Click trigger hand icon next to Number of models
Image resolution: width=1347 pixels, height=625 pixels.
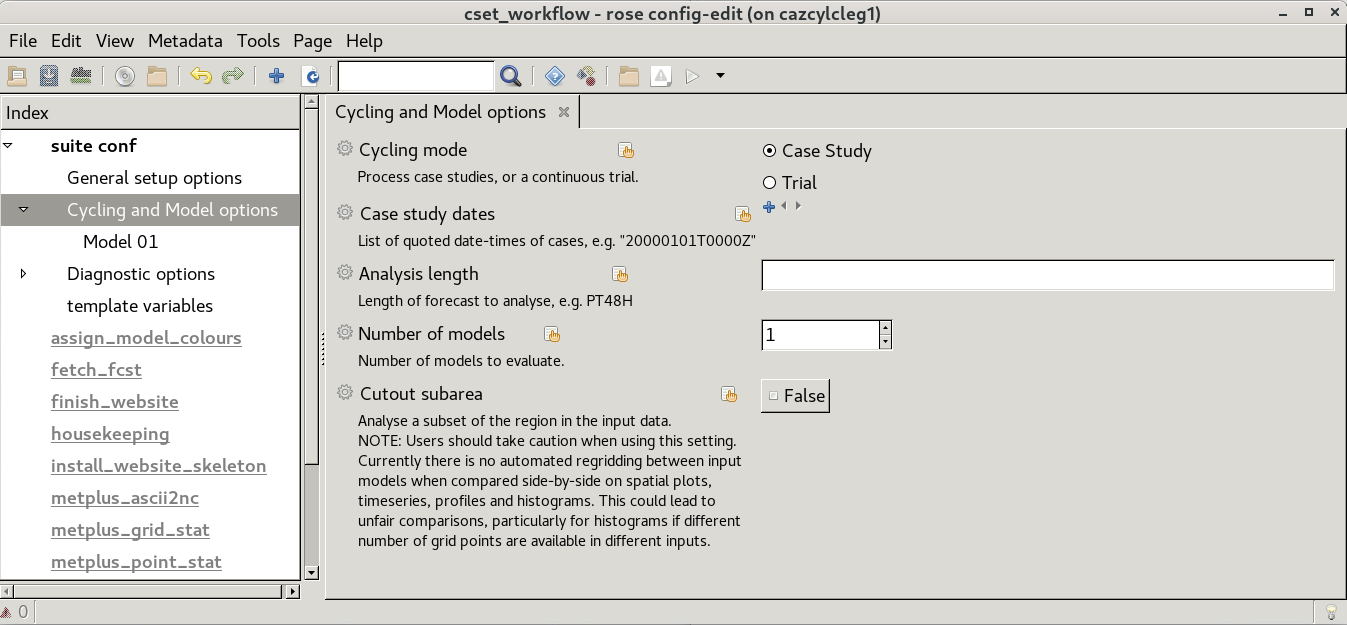(x=552, y=334)
